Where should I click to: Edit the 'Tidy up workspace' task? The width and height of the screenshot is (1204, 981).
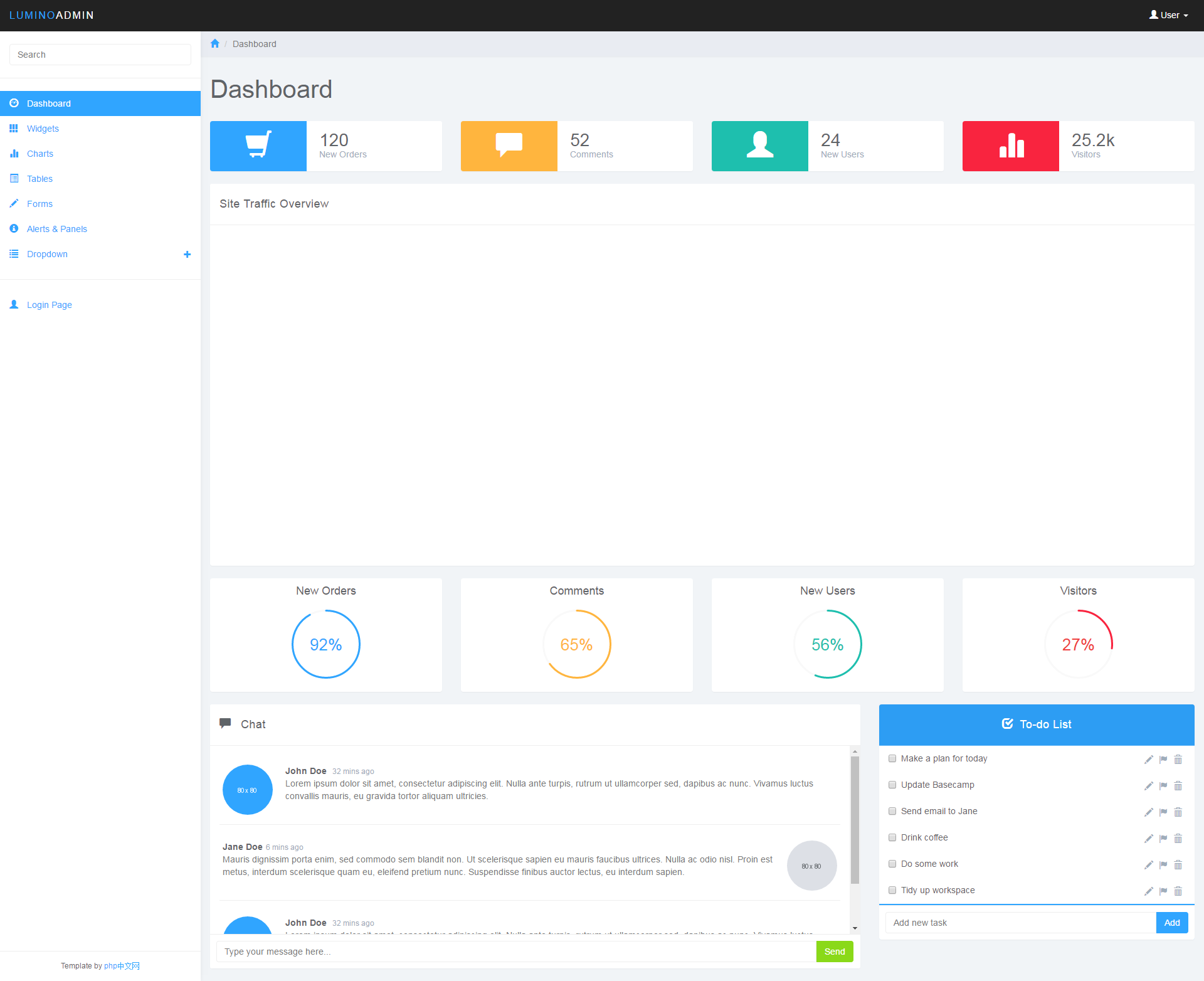pos(1149,891)
